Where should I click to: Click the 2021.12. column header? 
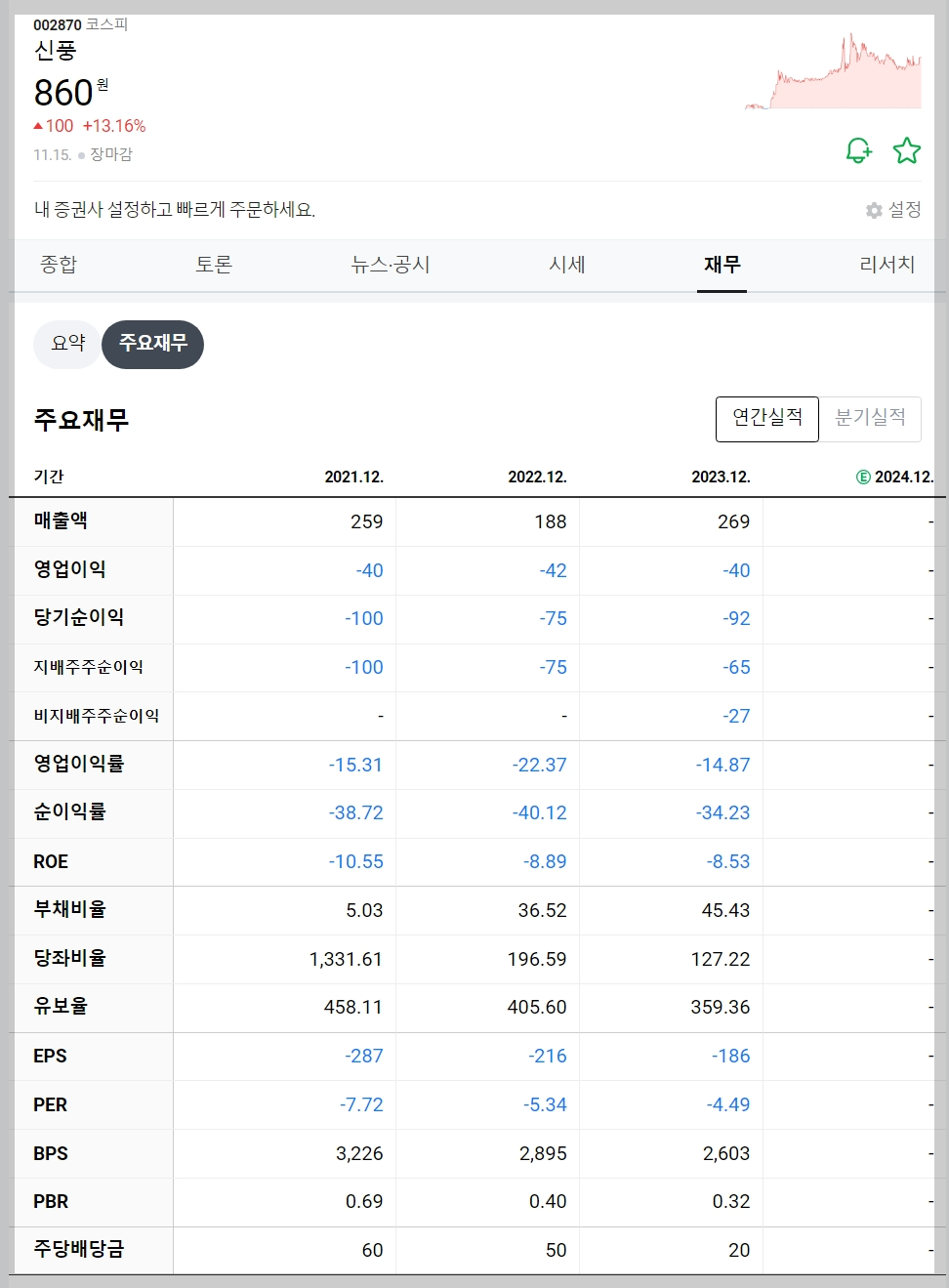[354, 477]
